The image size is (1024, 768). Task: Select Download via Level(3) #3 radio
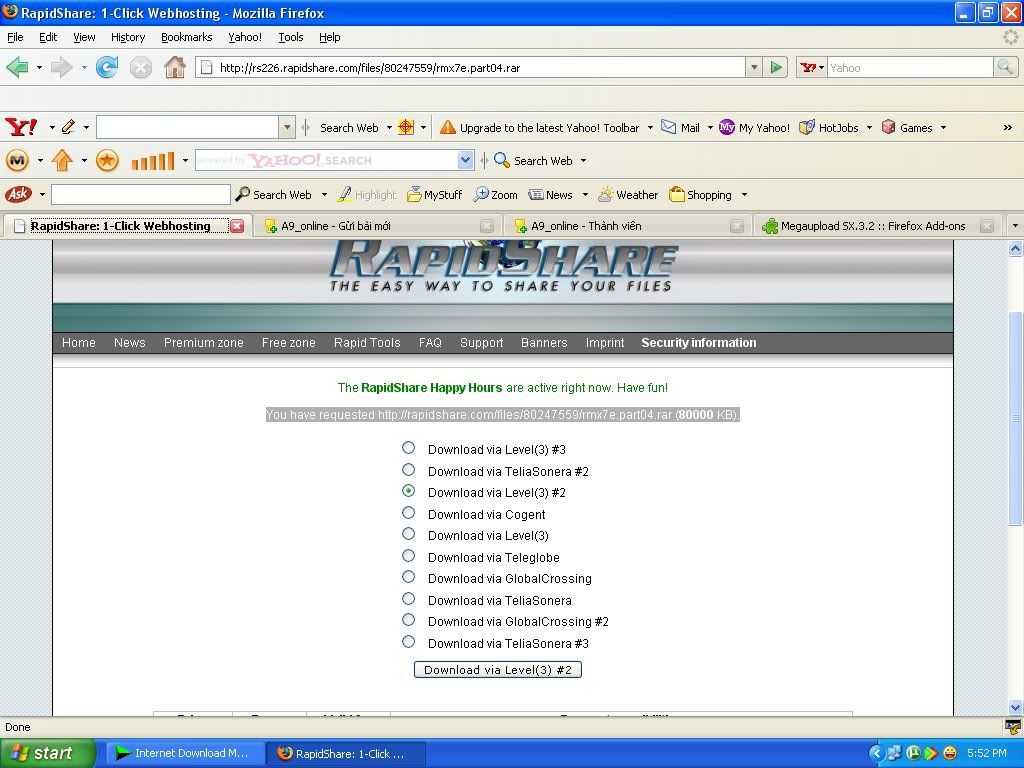coord(408,448)
